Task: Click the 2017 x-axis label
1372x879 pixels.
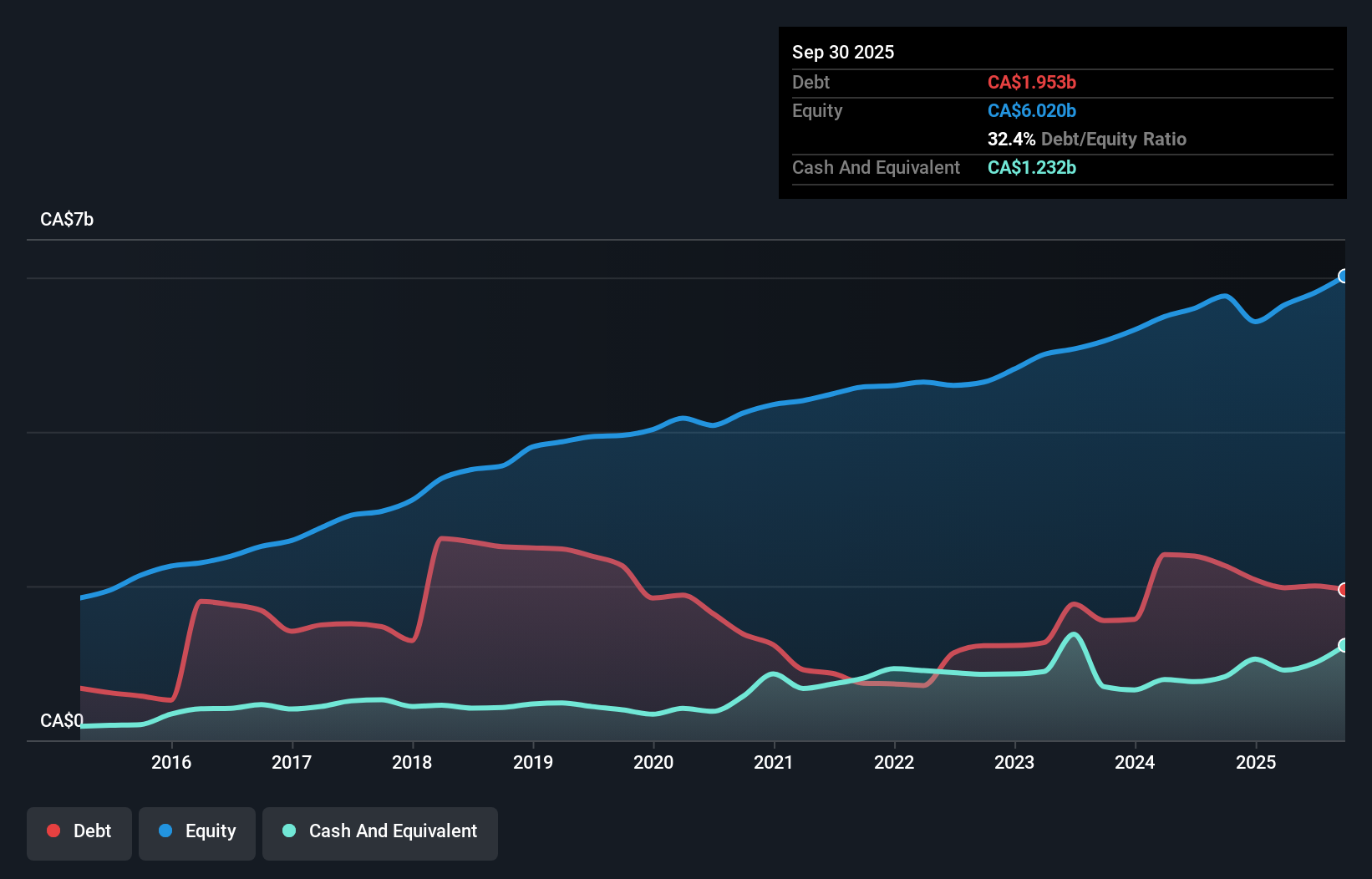Action: tap(292, 762)
